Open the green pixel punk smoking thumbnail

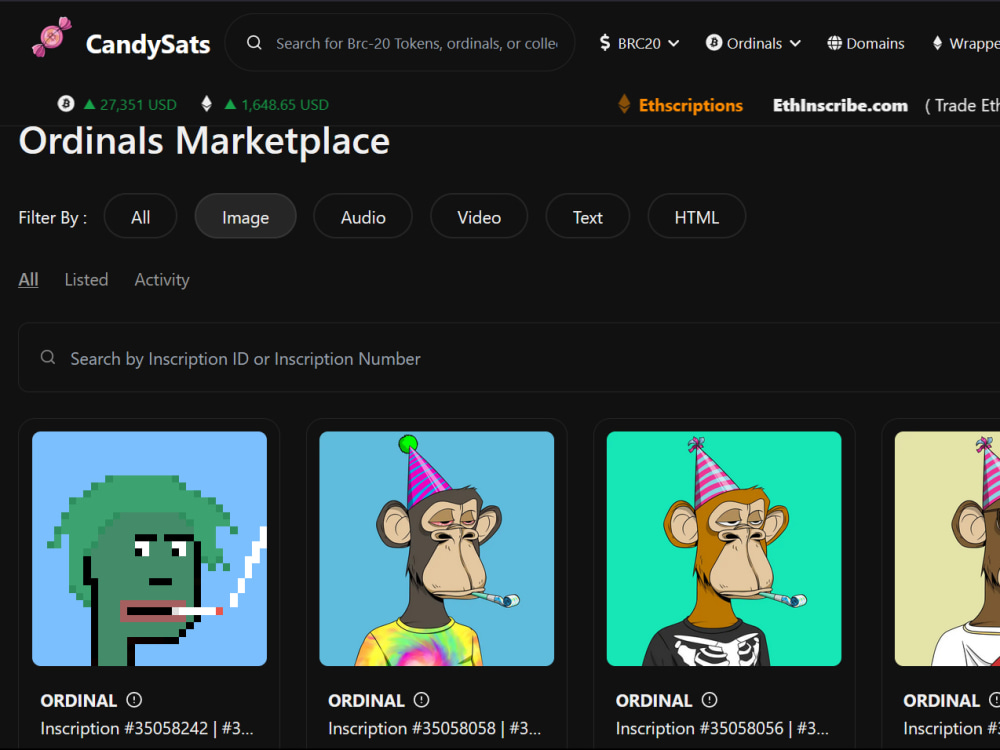coord(149,548)
